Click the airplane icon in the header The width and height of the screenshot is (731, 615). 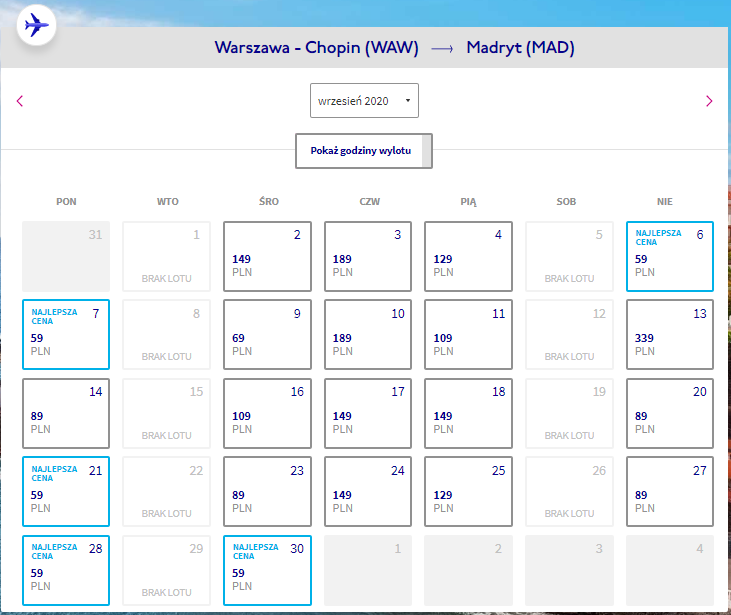tap(36, 25)
